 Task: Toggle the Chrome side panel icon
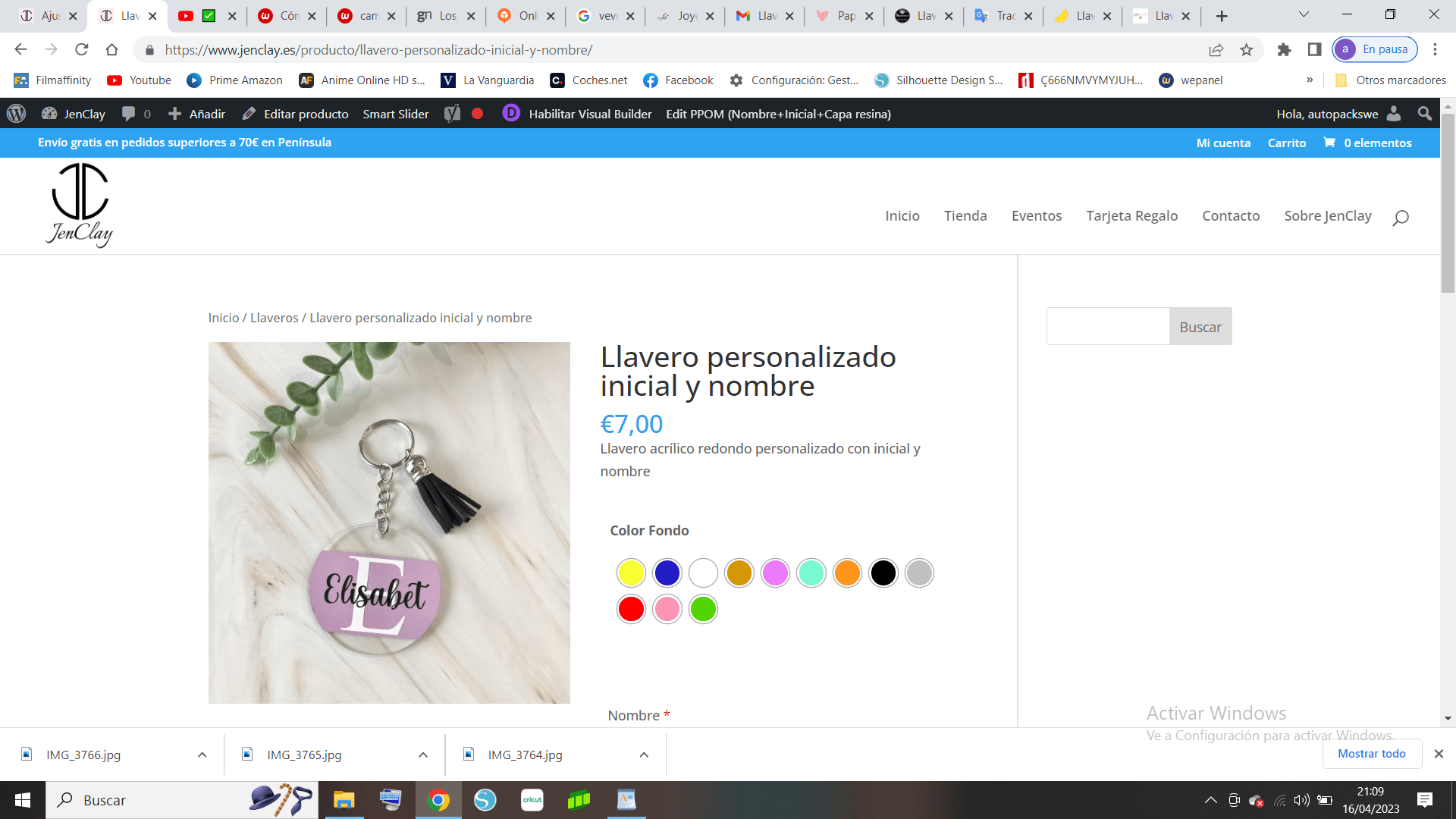tap(1315, 50)
